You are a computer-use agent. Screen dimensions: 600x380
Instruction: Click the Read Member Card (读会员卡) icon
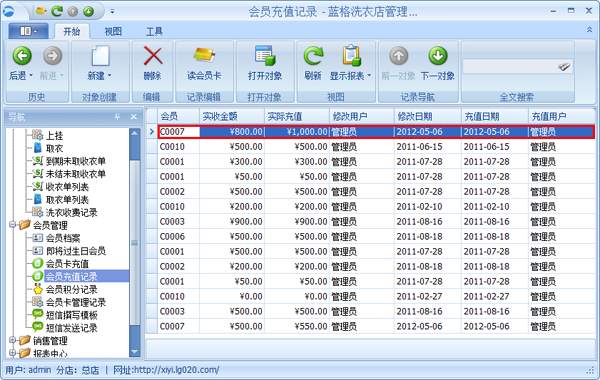click(x=204, y=55)
